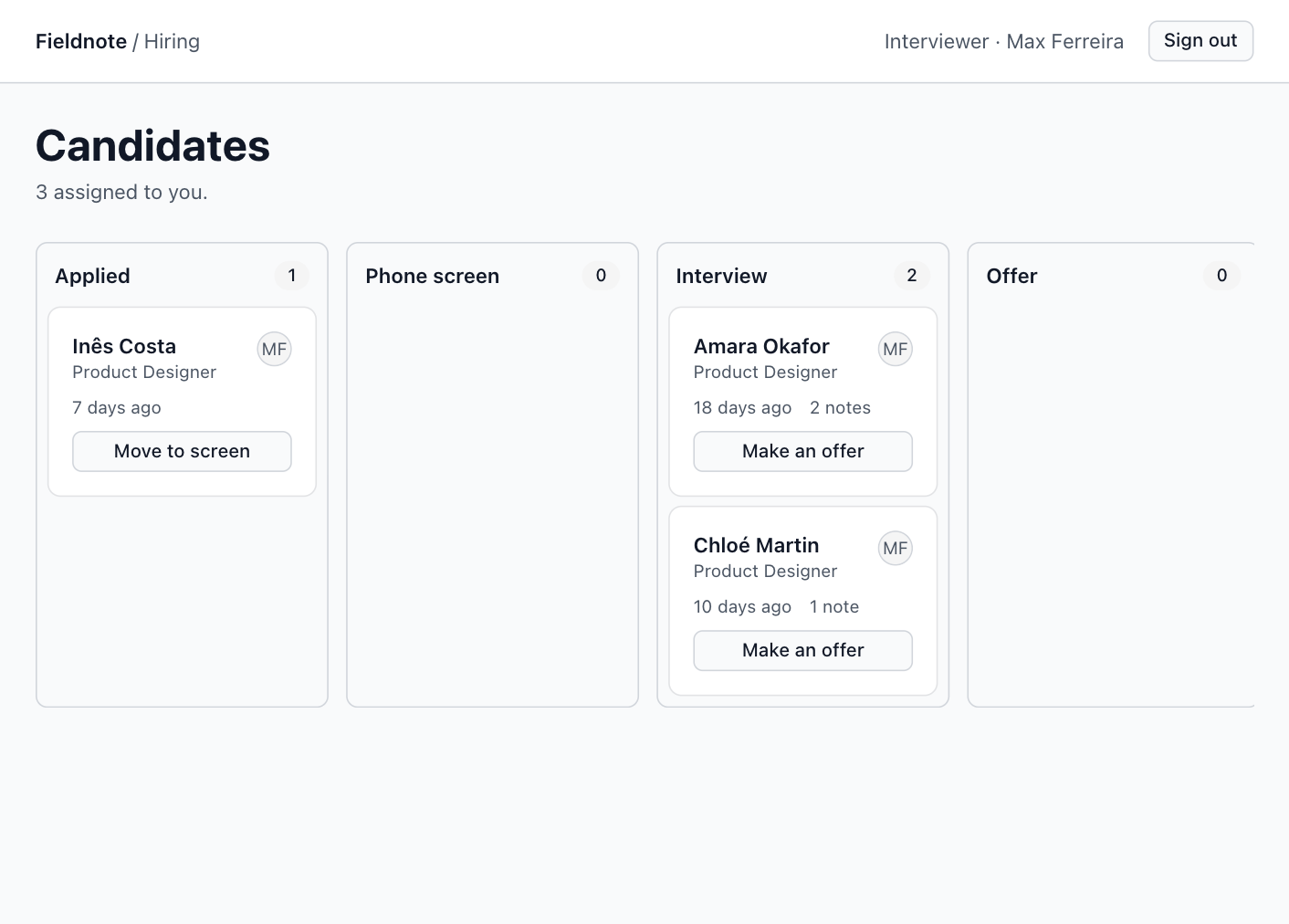Click the Applied column count badge
1289x924 pixels.
[x=292, y=275]
